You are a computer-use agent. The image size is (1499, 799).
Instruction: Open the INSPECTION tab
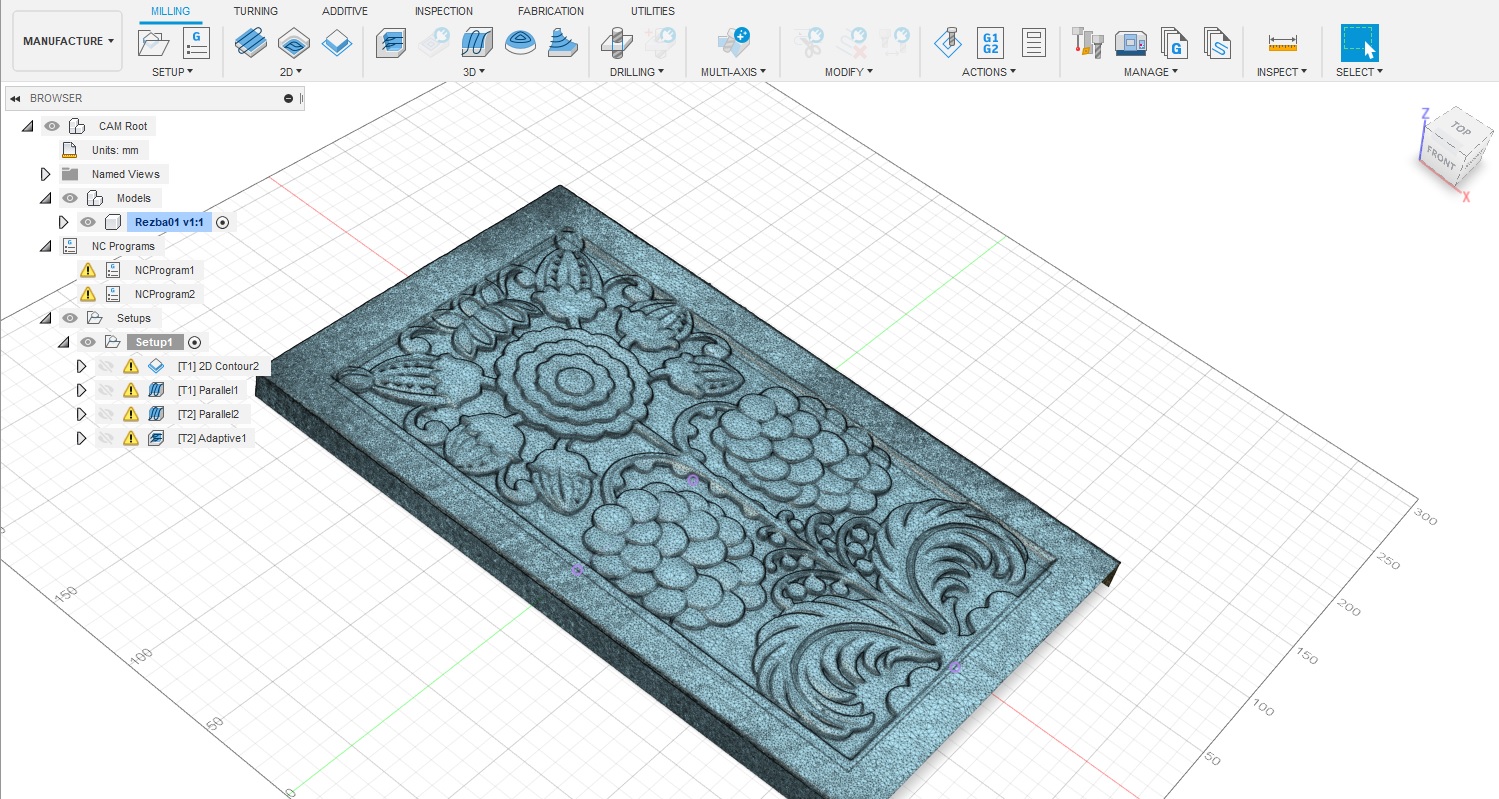tap(443, 11)
